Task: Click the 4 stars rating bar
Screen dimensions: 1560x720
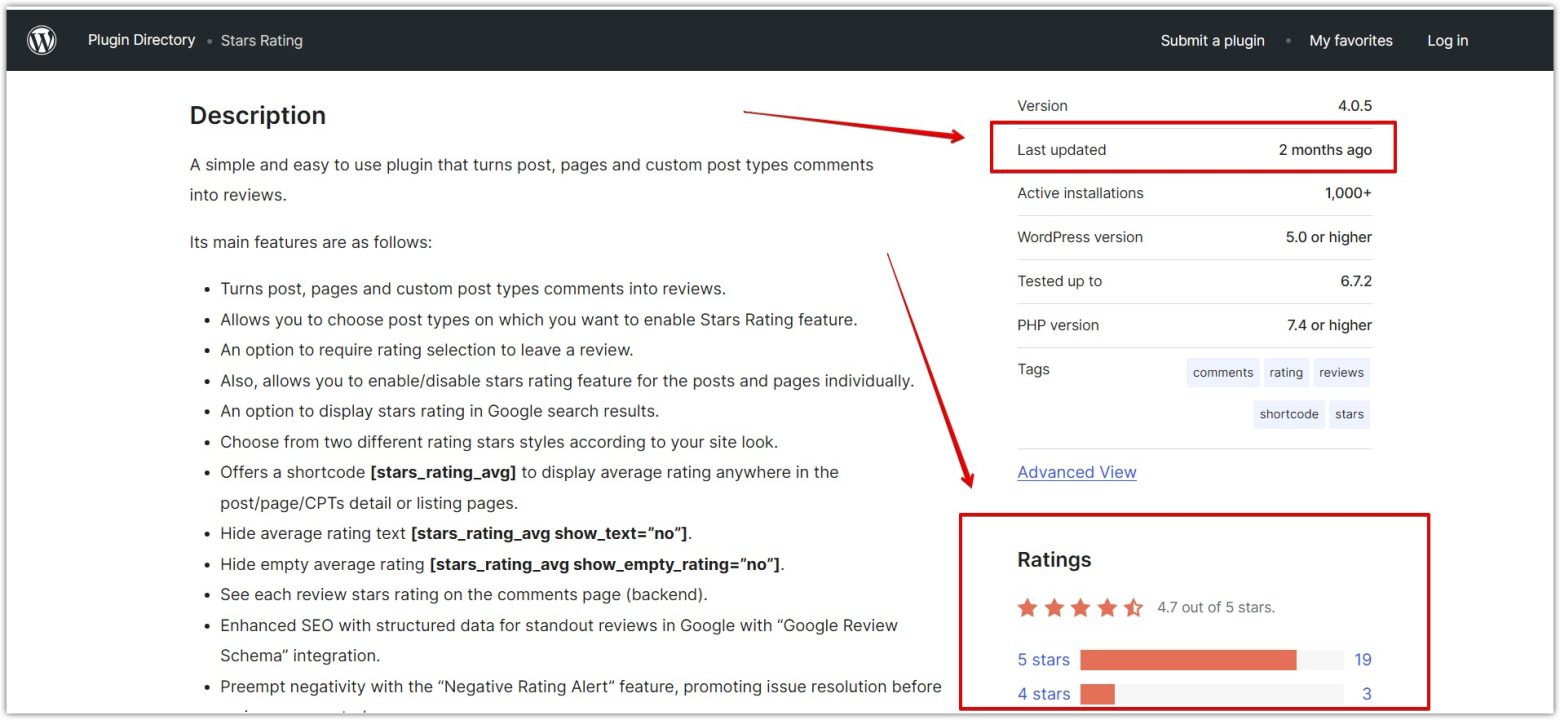Action: (1211, 694)
